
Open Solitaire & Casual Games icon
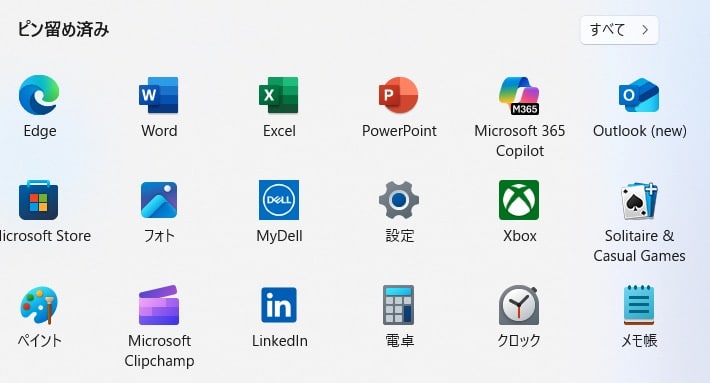(x=639, y=201)
